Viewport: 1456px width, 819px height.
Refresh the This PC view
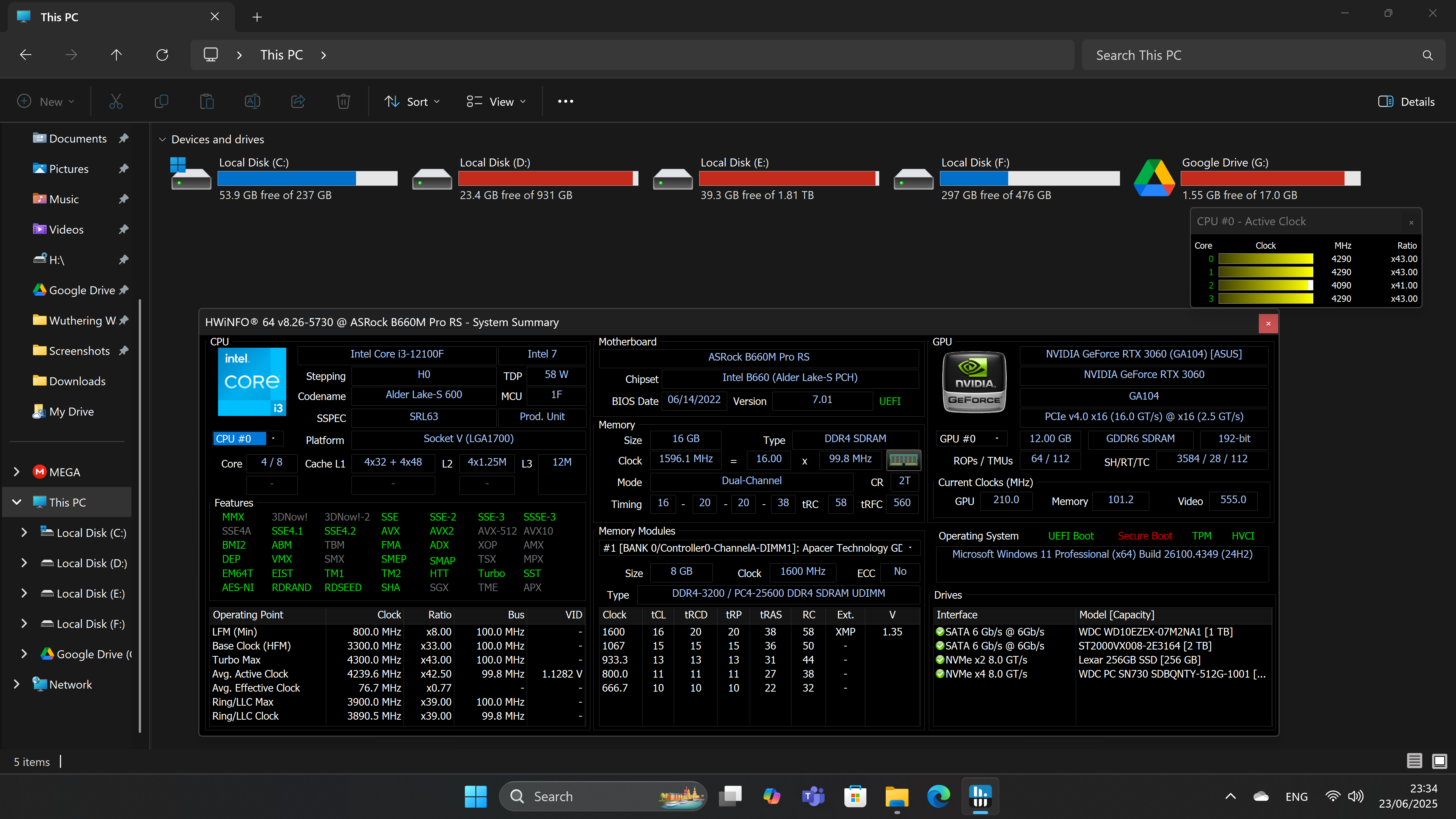pos(162,55)
